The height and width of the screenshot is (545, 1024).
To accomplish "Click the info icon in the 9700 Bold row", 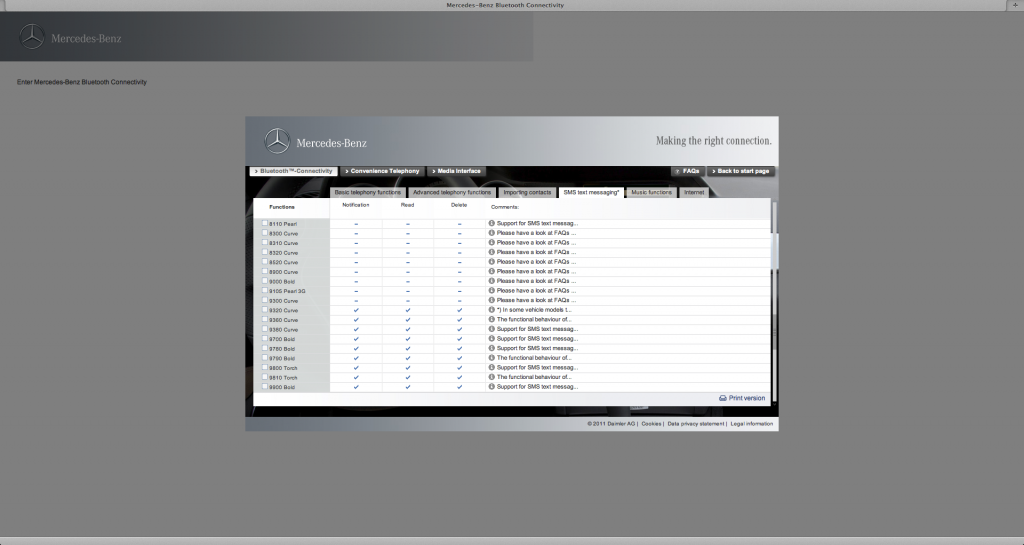I will coord(492,339).
